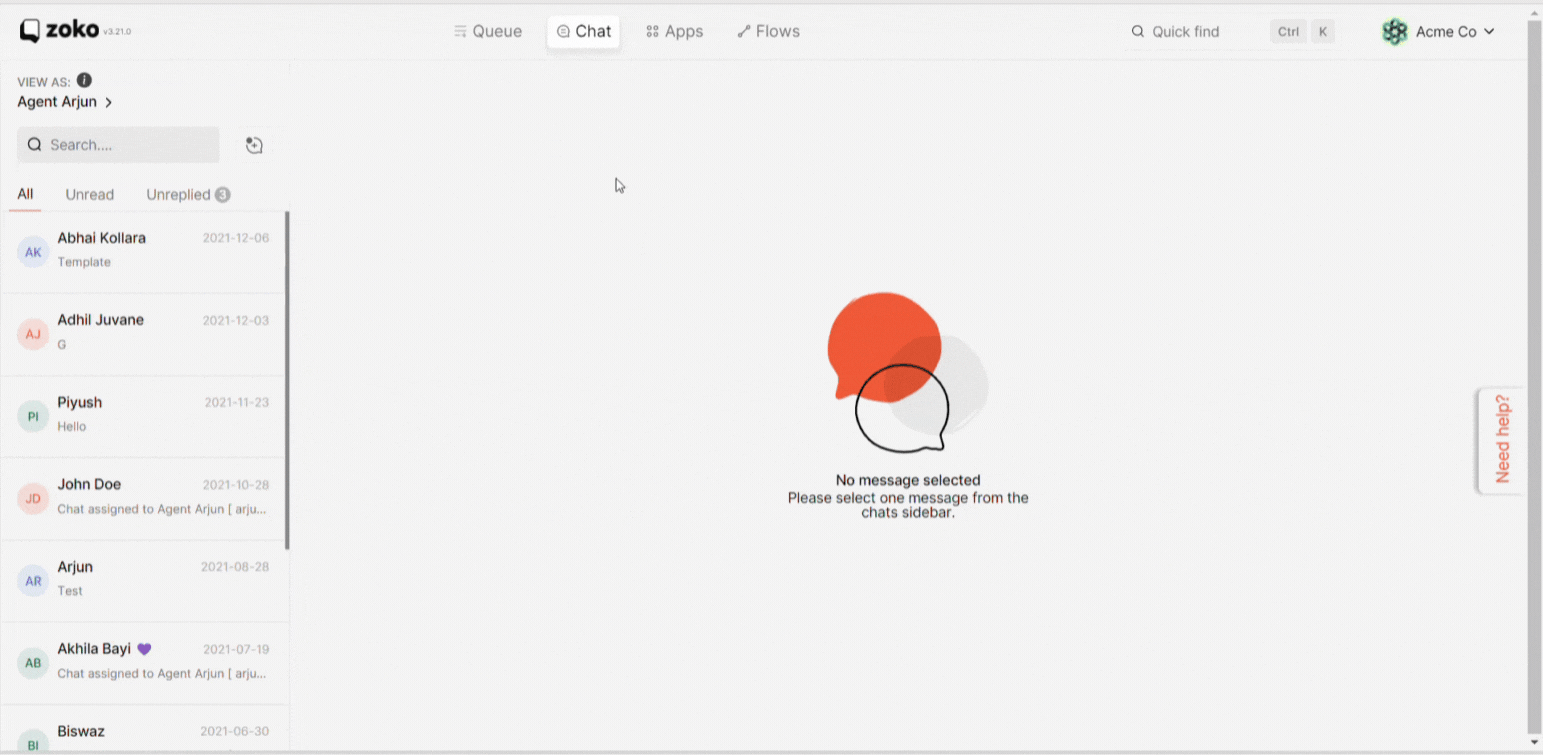Open the John Doe chat

coord(143,498)
